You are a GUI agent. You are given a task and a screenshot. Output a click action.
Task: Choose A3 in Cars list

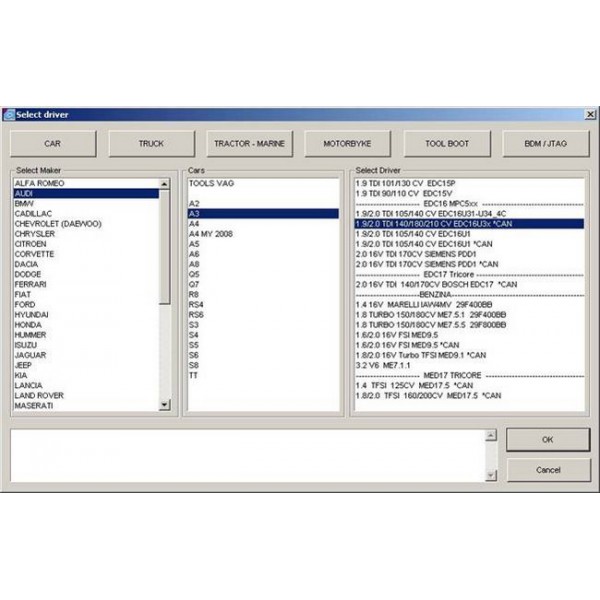263,214
